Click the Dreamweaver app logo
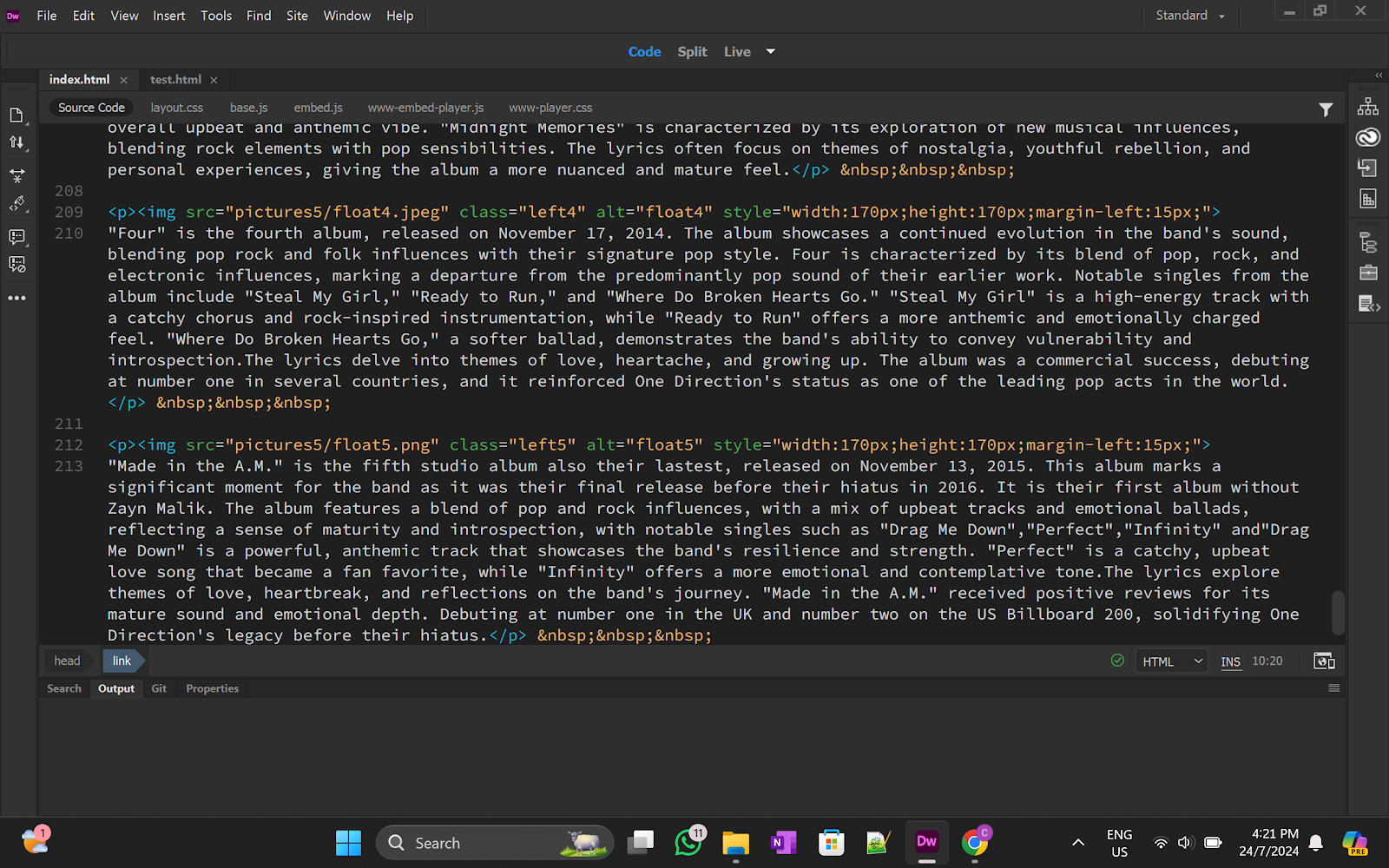 click(13, 16)
